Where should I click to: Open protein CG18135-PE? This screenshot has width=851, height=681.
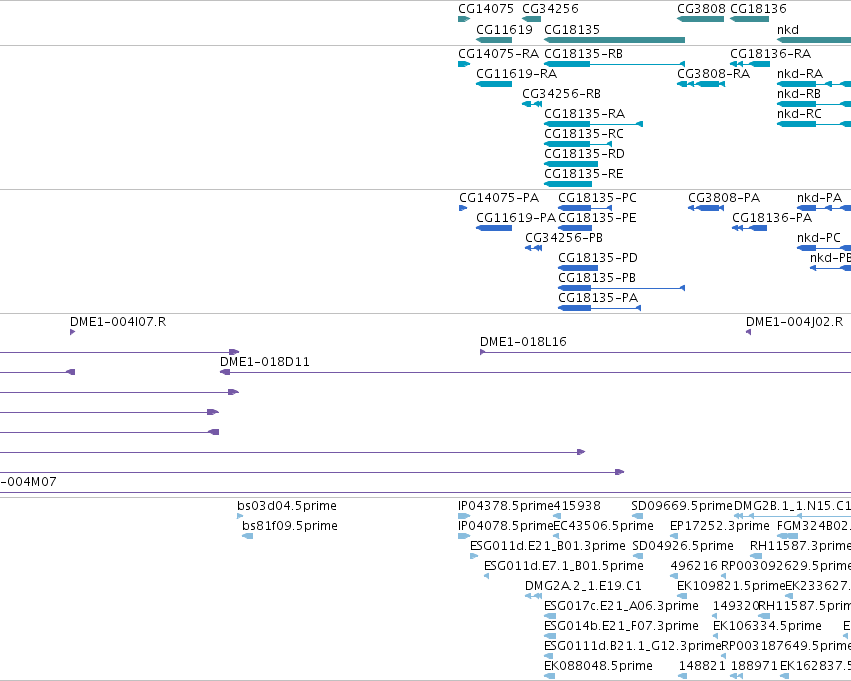pos(597,218)
